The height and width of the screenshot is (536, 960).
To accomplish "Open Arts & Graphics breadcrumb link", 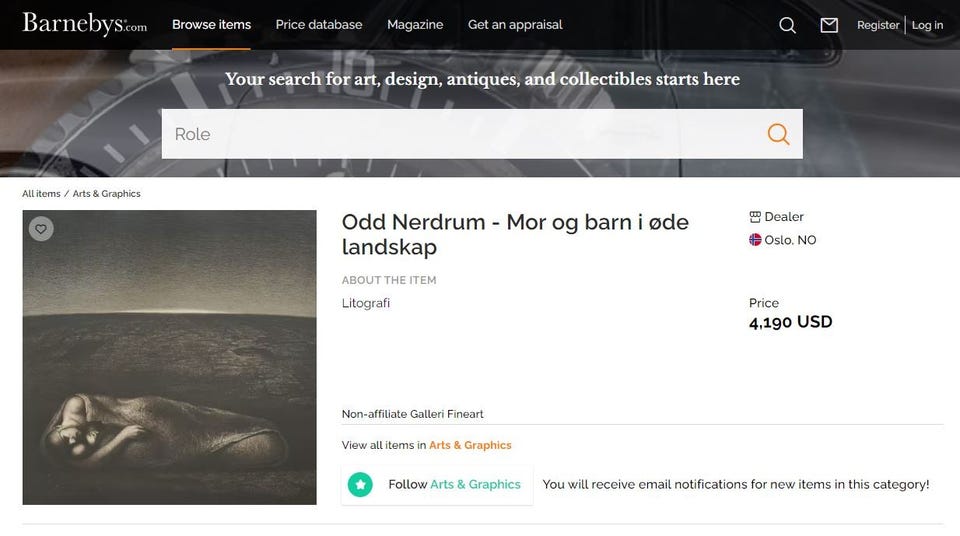I will tap(107, 194).
